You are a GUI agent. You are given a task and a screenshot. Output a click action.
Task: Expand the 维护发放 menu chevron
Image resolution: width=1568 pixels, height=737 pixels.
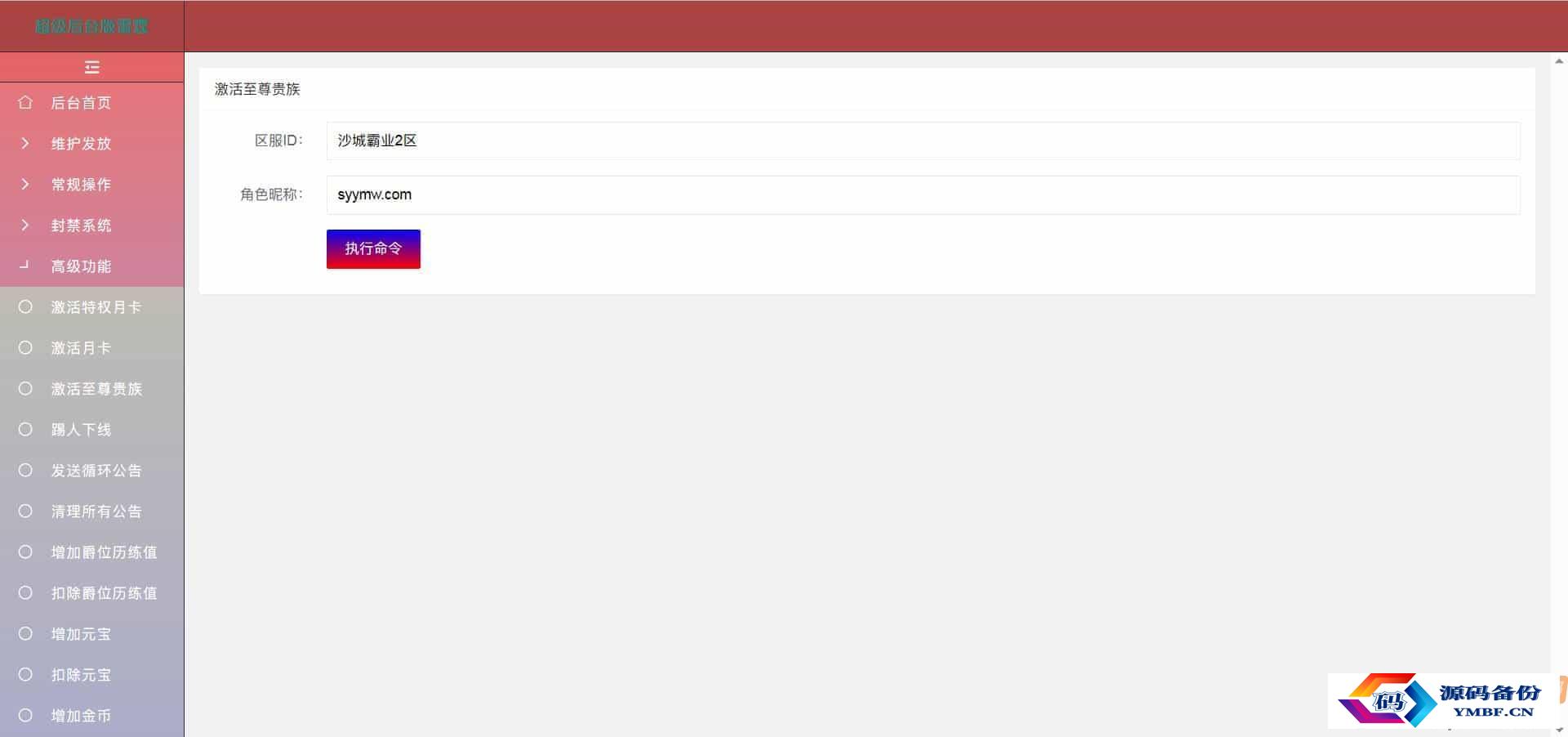pos(25,144)
